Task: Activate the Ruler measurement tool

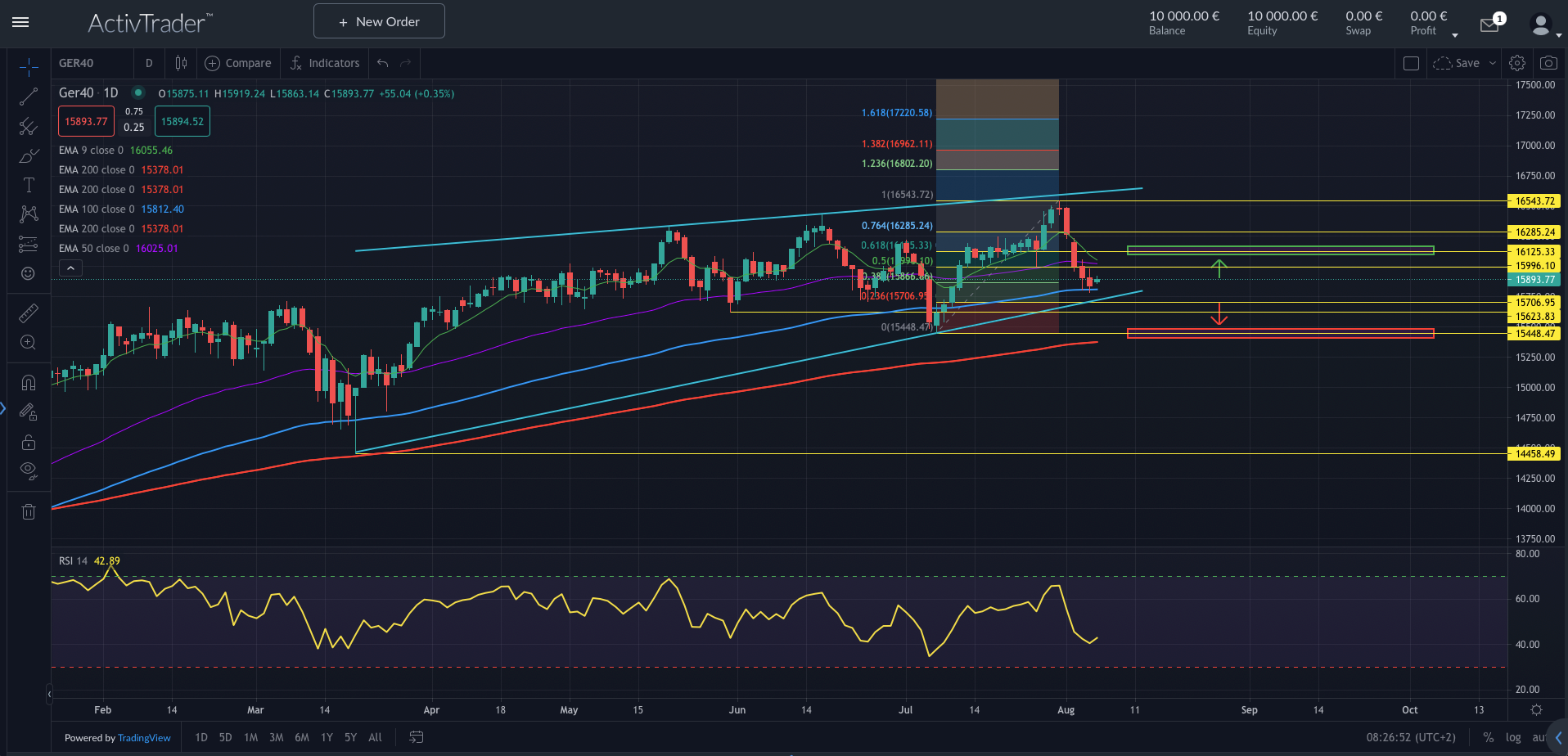Action: [x=29, y=313]
